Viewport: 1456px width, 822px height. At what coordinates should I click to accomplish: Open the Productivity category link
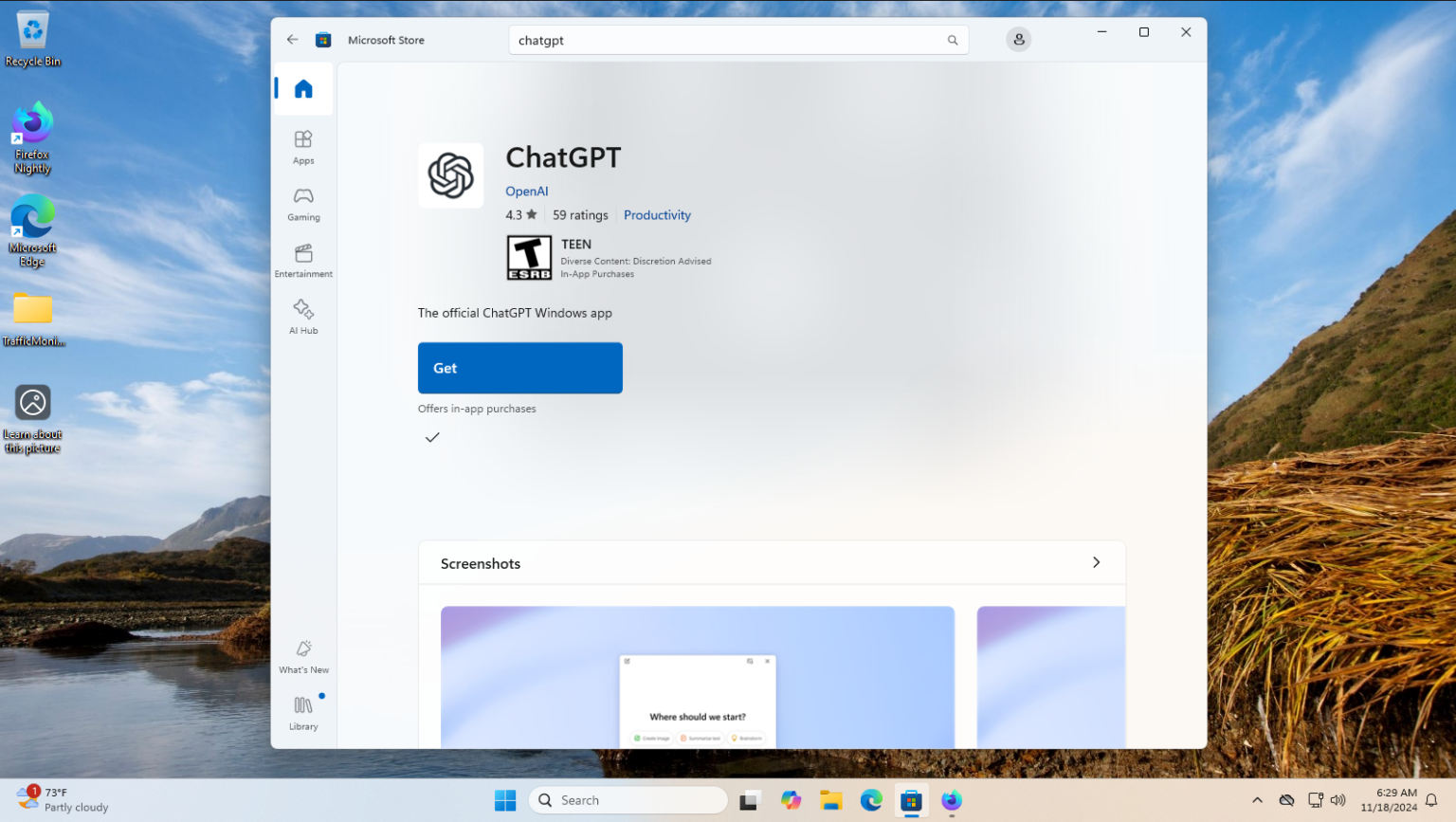[657, 214]
